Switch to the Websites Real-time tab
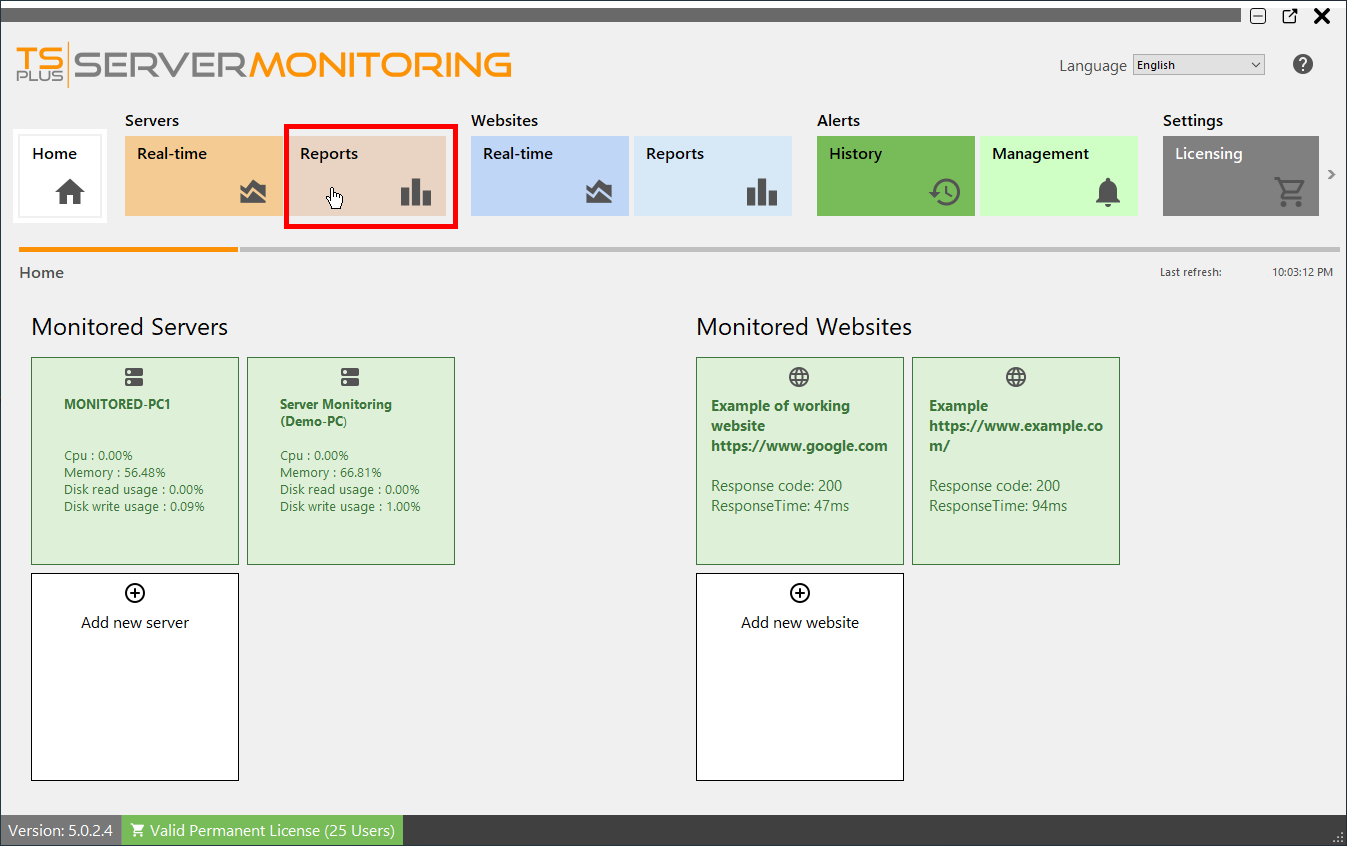 (x=549, y=175)
